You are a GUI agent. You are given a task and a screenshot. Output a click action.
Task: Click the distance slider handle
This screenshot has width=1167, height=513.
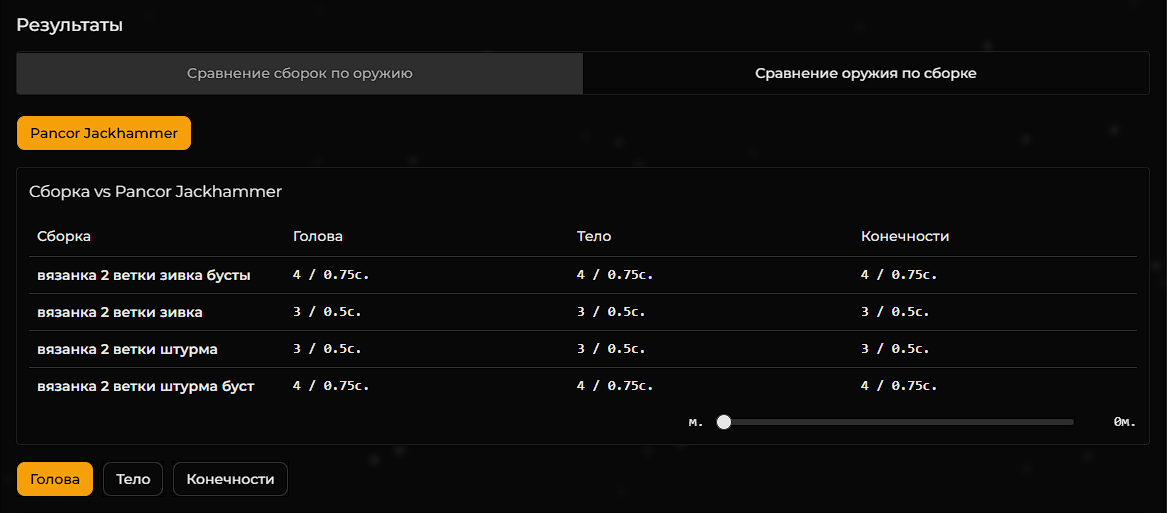[724, 422]
